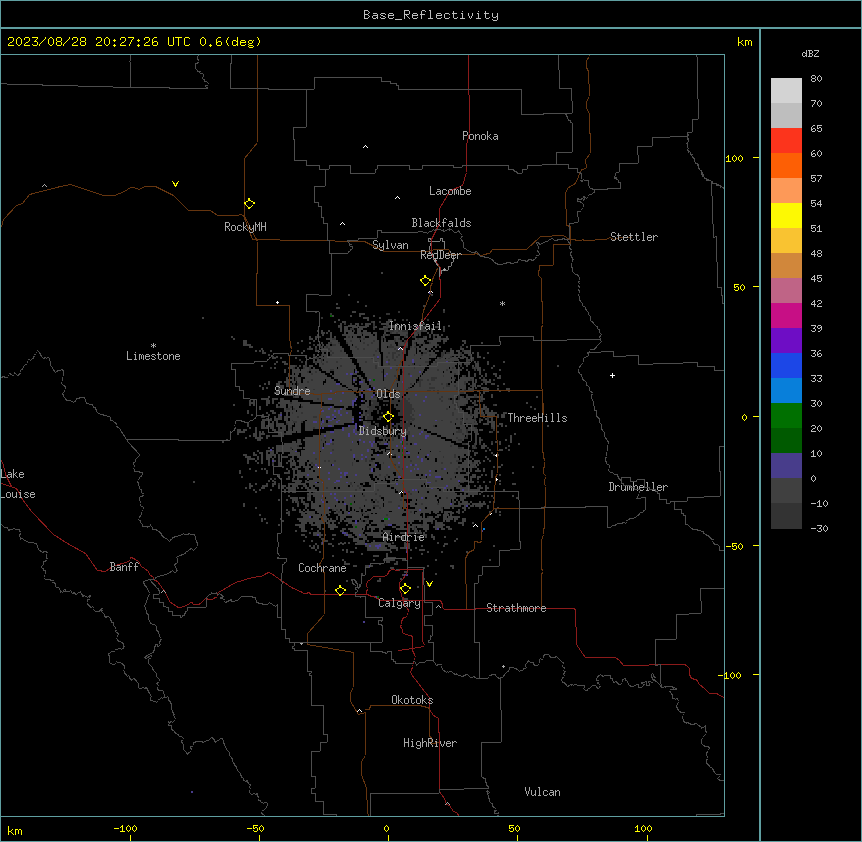Click the Sylvan label
The width and height of the screenshot is (862, 842).
pyautogui.click(x=390, y=245)
